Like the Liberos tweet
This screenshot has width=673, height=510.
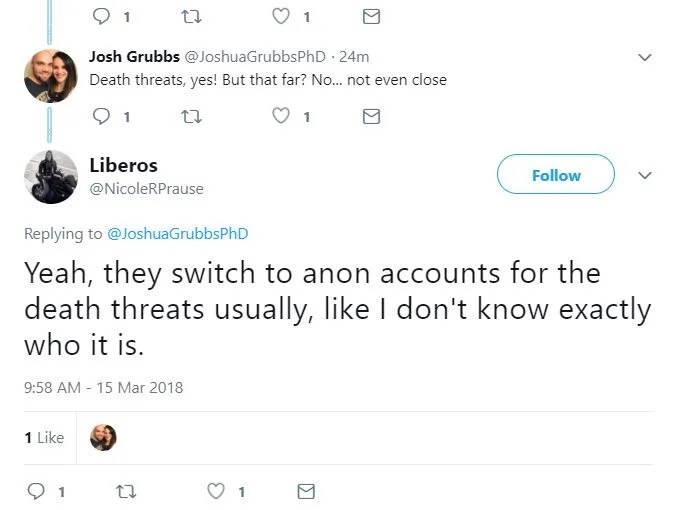pos(217,491)
